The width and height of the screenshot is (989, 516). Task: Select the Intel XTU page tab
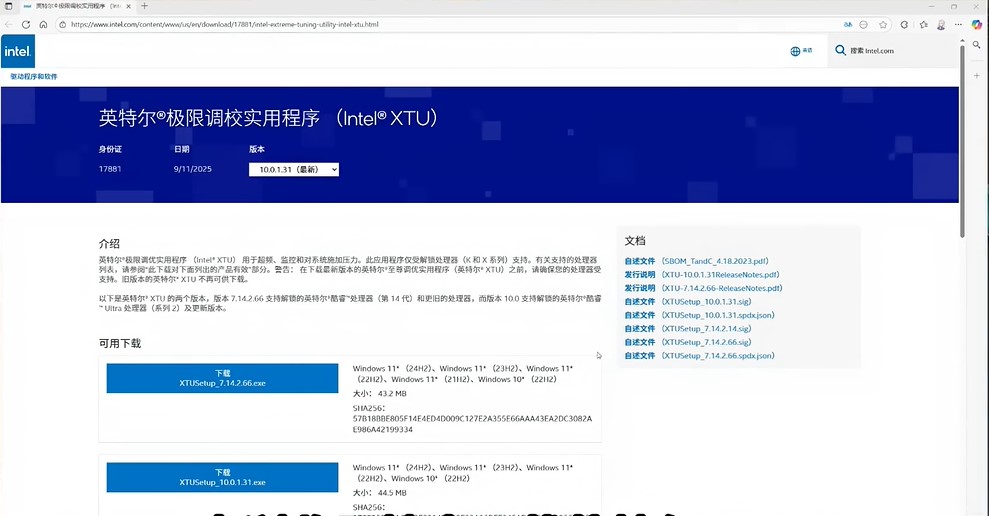coord(77,6)
